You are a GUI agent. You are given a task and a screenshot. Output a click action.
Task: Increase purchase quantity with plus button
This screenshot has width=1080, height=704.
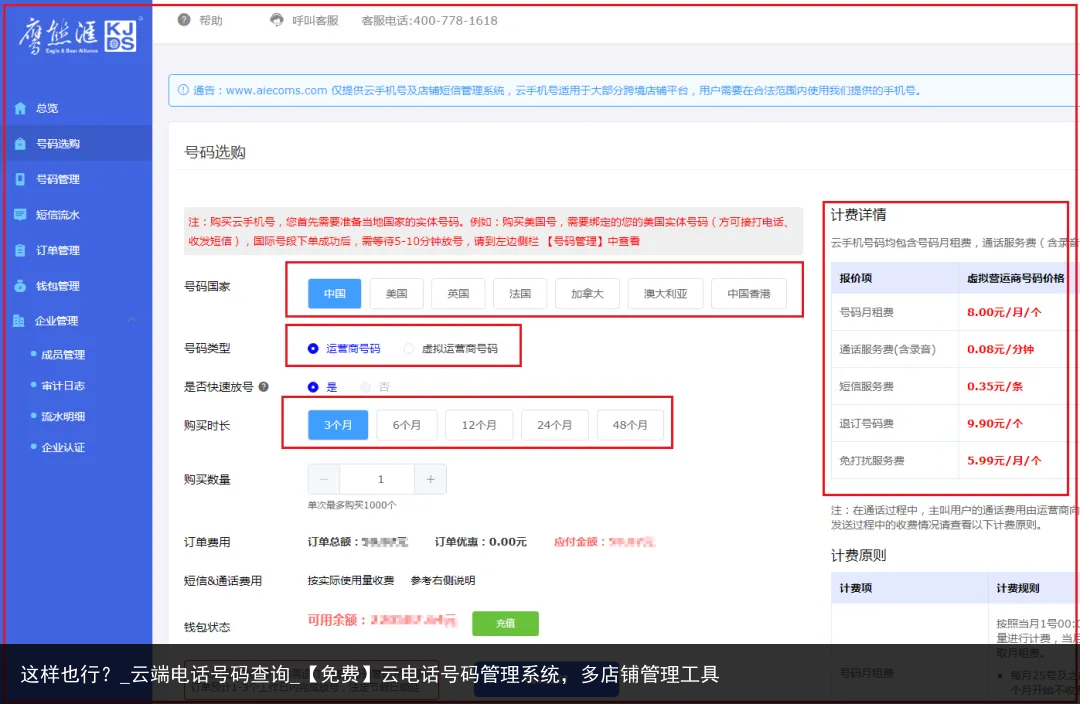pos(430,479)
